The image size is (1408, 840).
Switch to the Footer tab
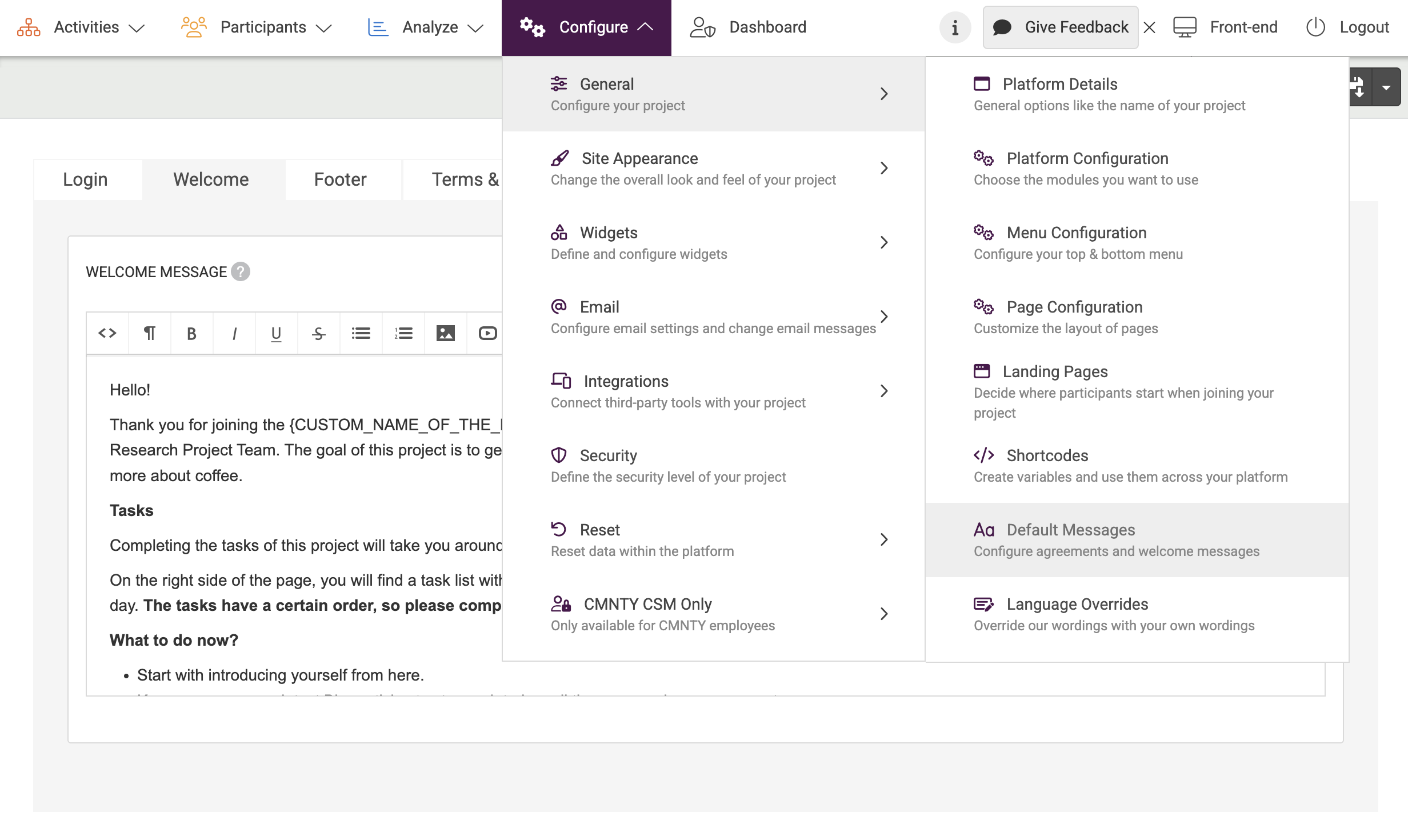340,179
